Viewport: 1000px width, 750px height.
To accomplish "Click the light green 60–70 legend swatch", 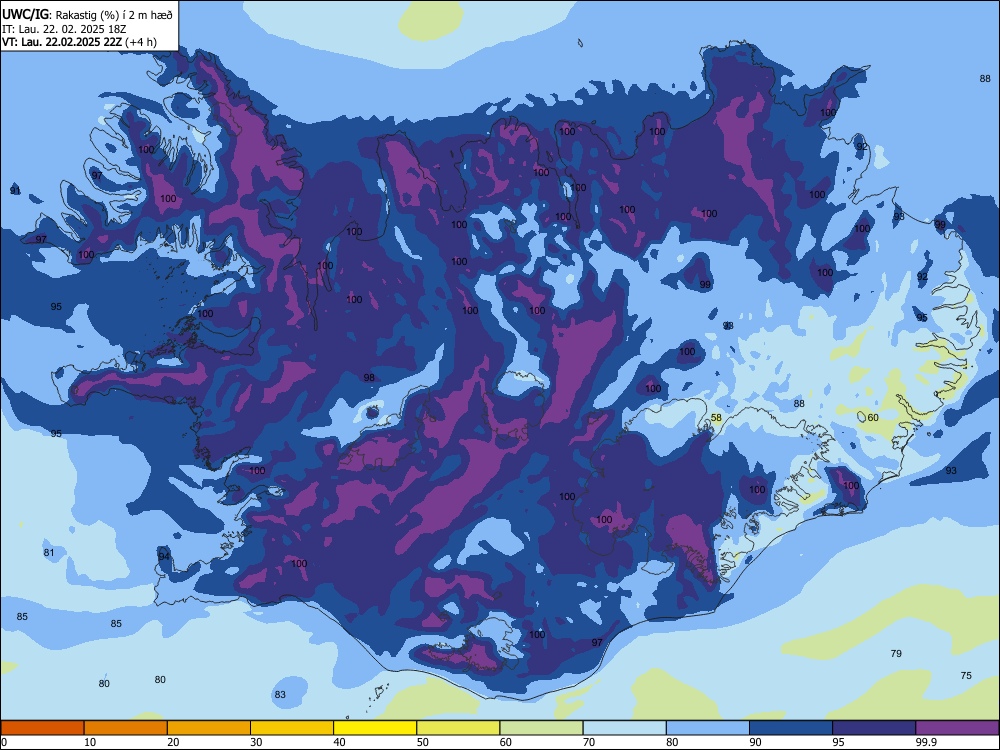I will [x=541, y=728].
